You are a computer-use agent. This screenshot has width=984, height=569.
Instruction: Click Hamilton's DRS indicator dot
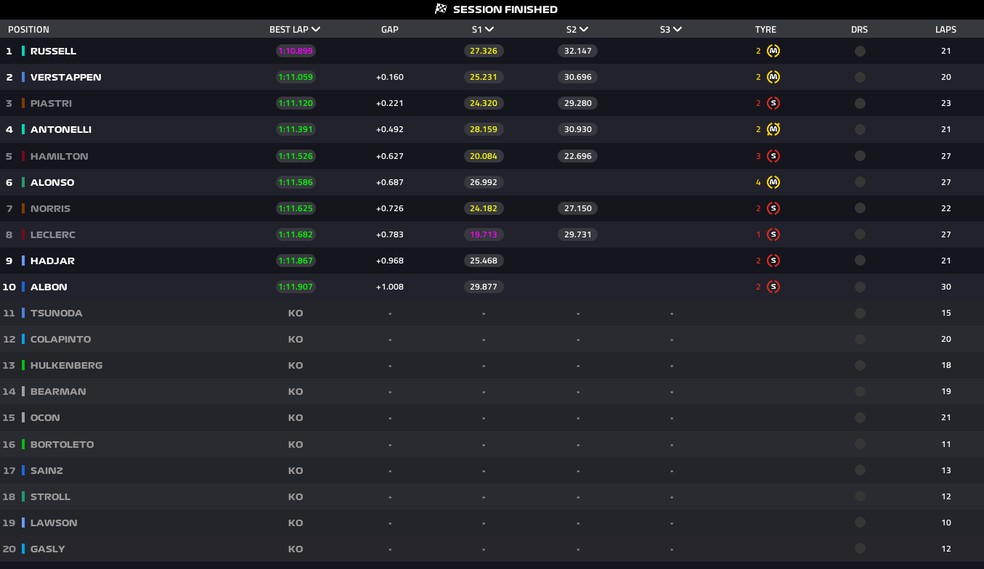(x=860, y=156)
